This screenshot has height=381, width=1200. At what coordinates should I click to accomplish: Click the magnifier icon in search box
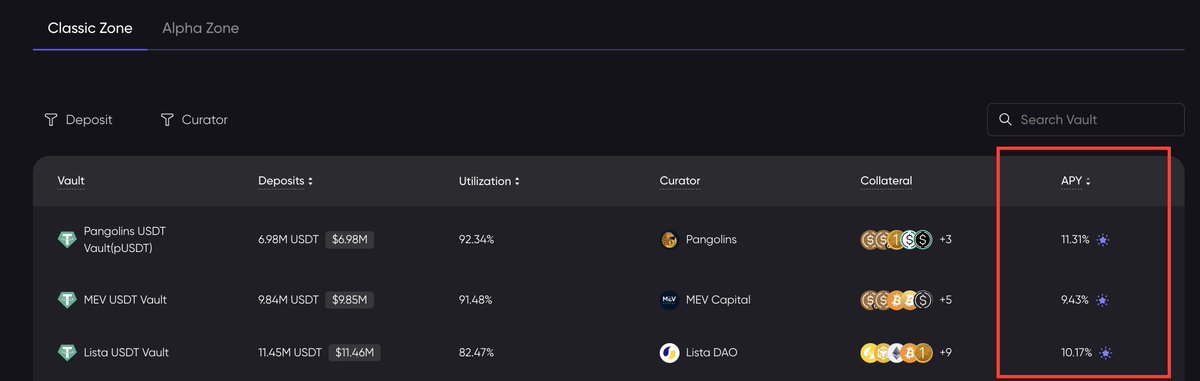pos(1005,120)
